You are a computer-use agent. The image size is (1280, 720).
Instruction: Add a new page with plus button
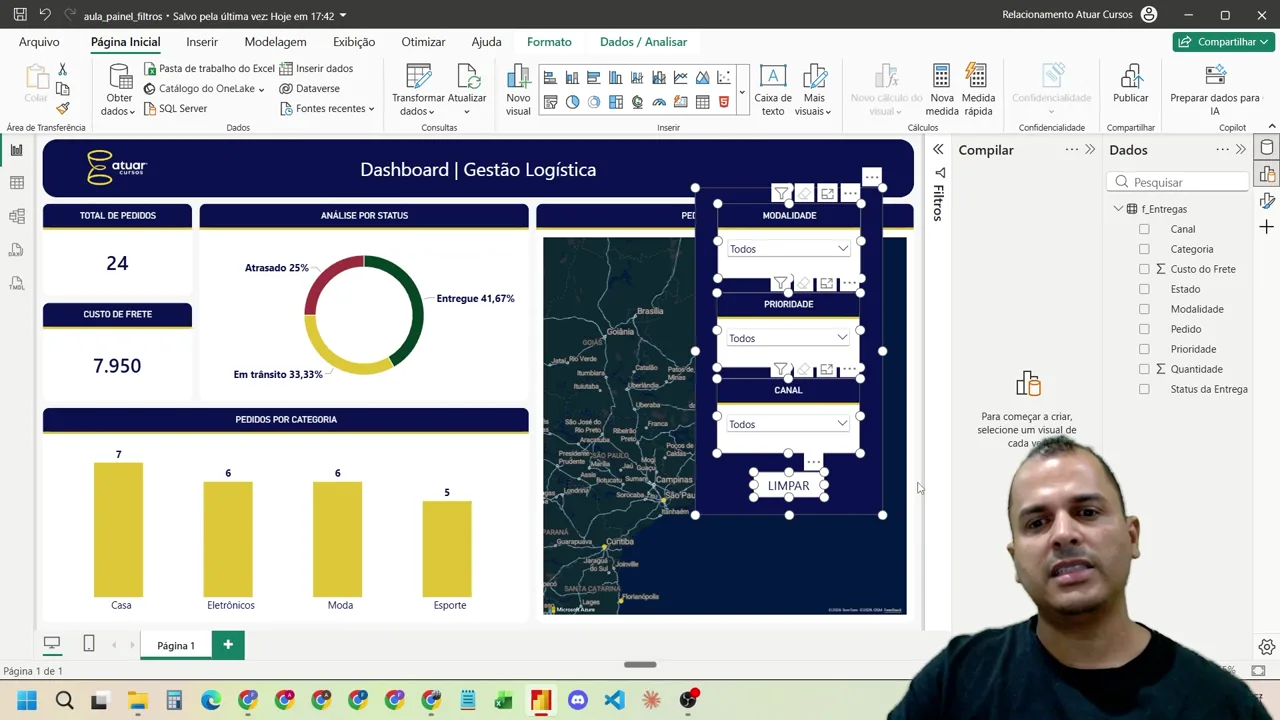[228, 645]
